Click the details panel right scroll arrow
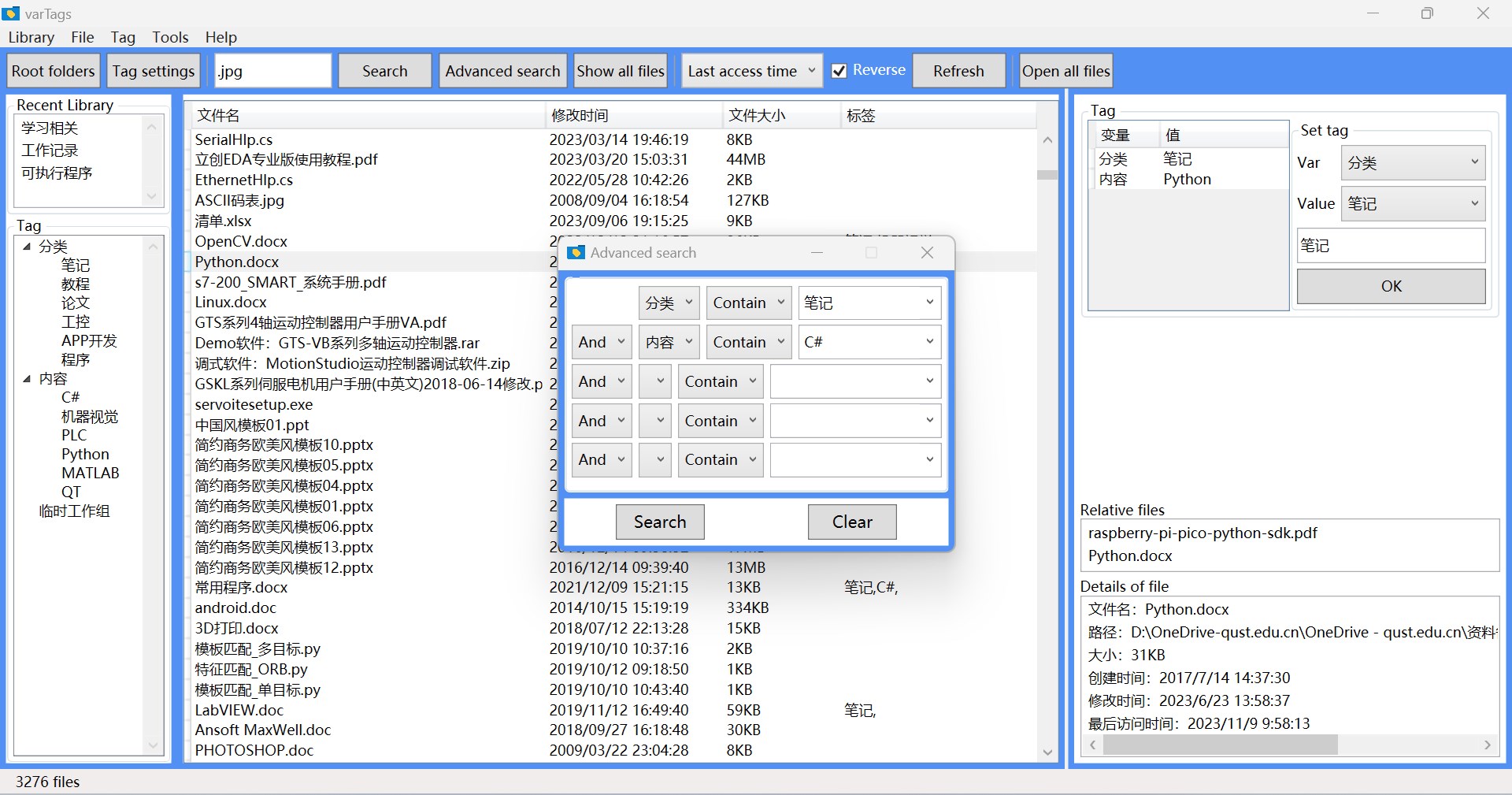This screenshot has height=795, width=1512. pos(1487,745)
